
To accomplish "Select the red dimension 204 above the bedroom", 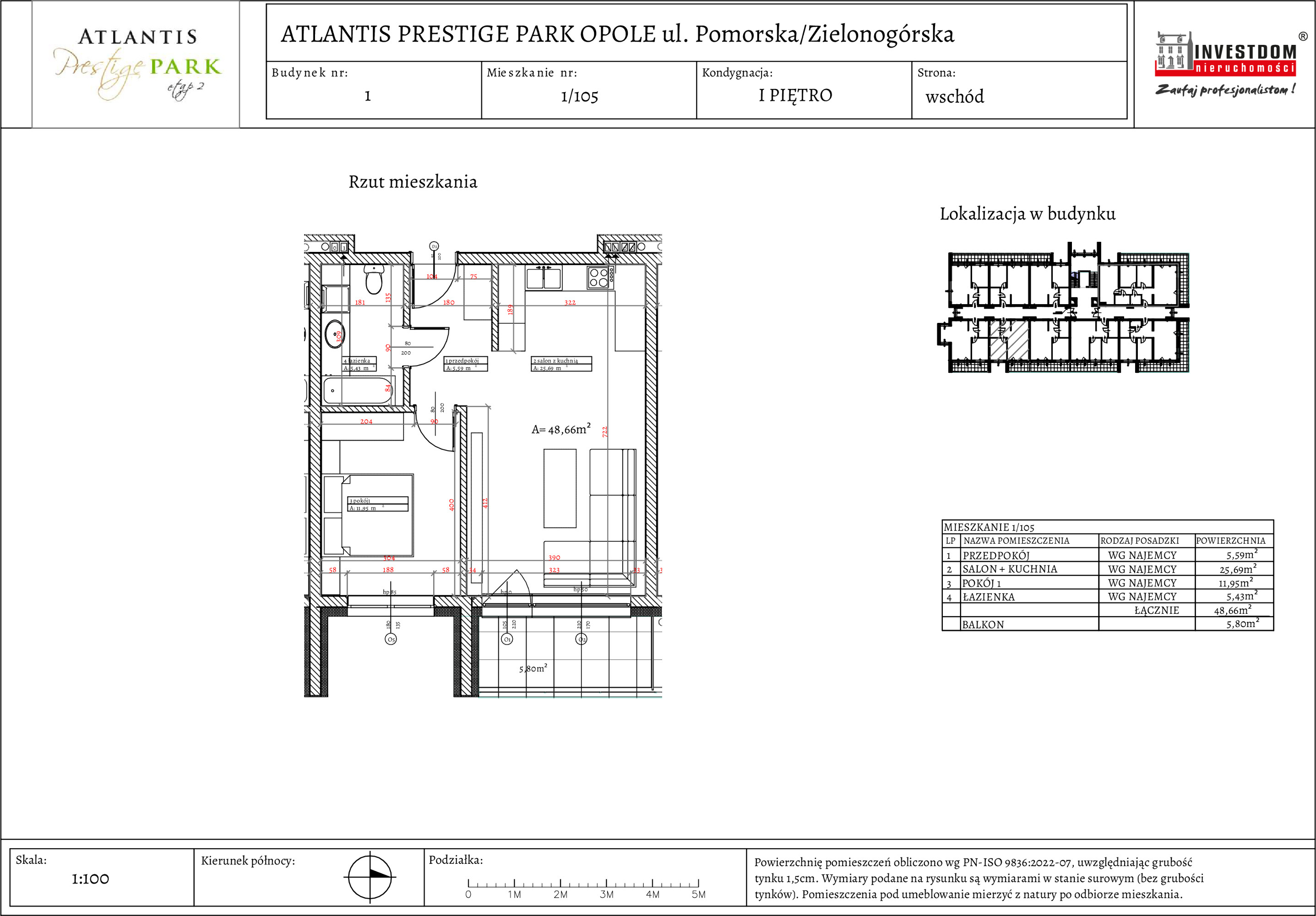I will coord(366,422).
